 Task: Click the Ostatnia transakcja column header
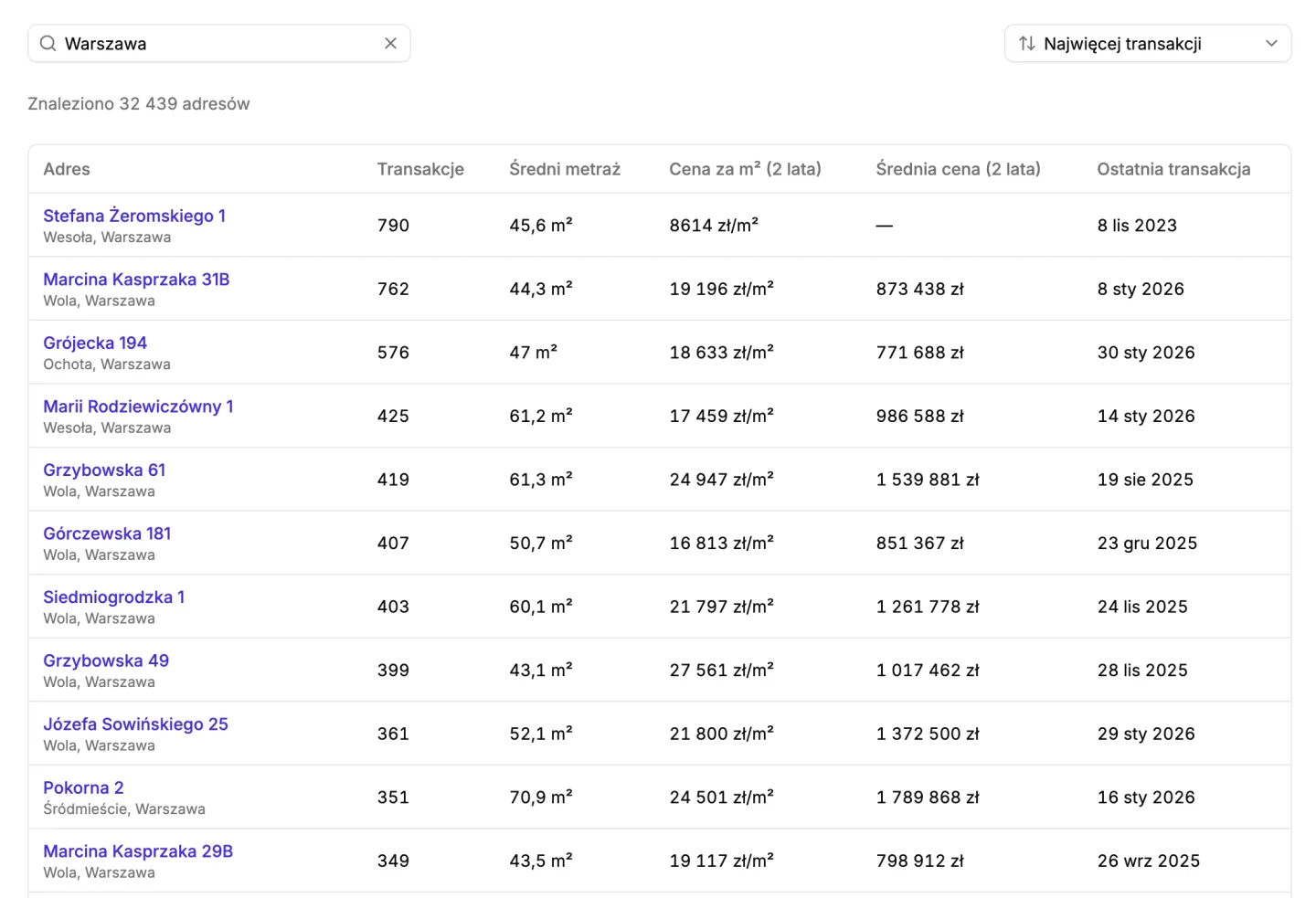coord(1173,169)
